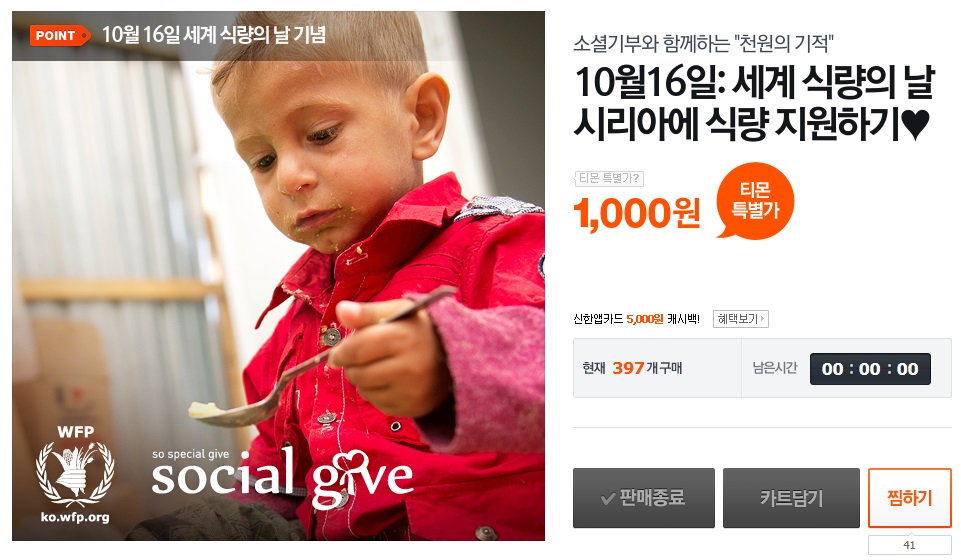Viewport: 961px width, 560px height.
Task: Add to cart with 카트담기
Action: click(791, 498)
